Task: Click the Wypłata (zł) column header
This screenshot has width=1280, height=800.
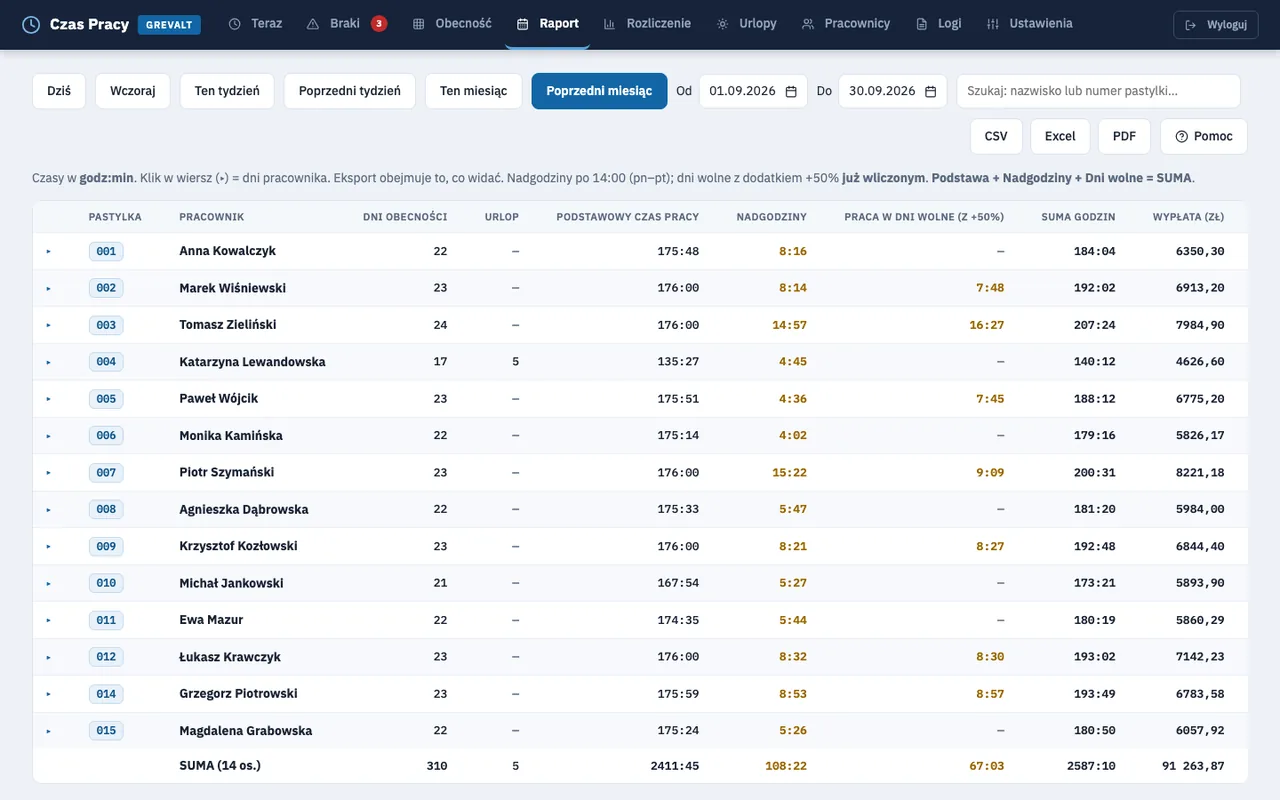Action: point(1188,217)
